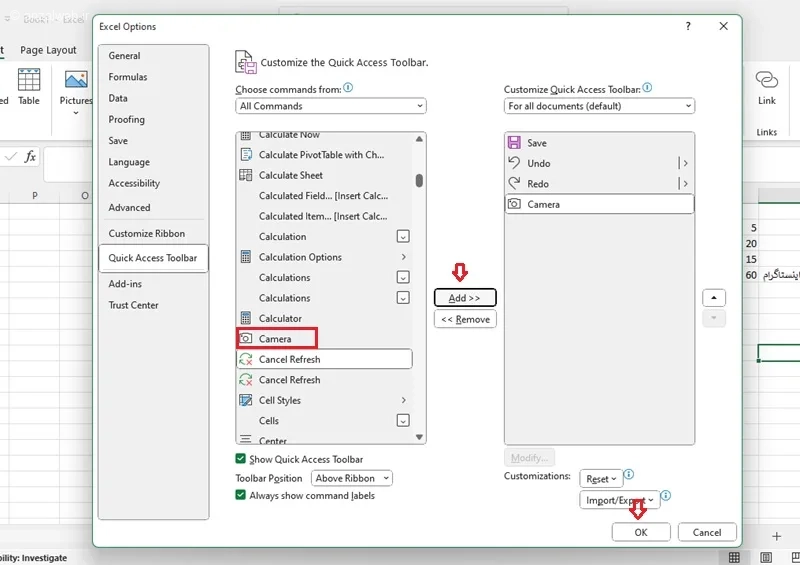Toggle Always show command labels checkbox
Image resolution: width=800 pixels, height=565 pixels.
pos(241,495)
